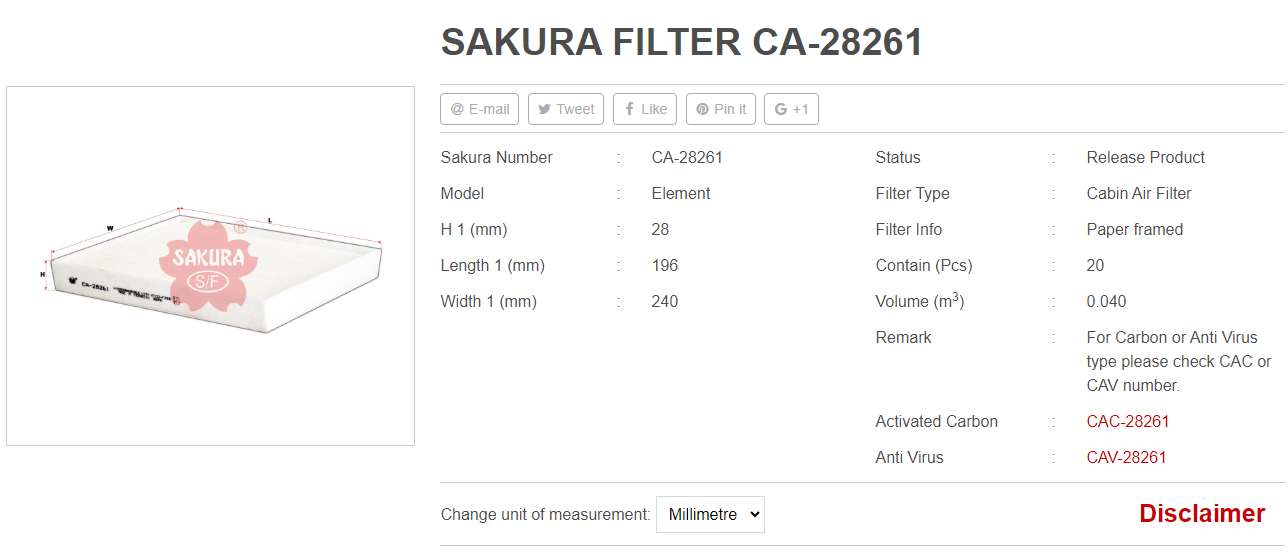The width and height of the screenshot is (1288, 553).
Task: Select the CA-28261 Sakura Number value
Action: (x=687, y=157)
